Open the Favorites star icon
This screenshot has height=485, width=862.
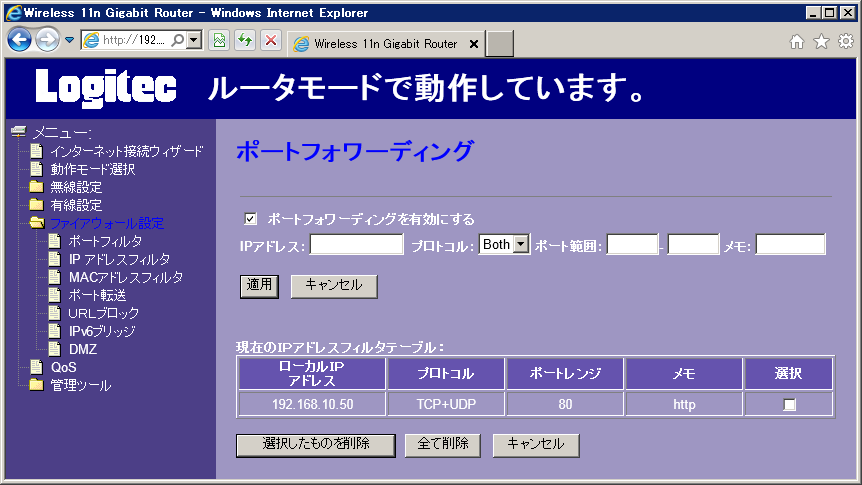821,41
